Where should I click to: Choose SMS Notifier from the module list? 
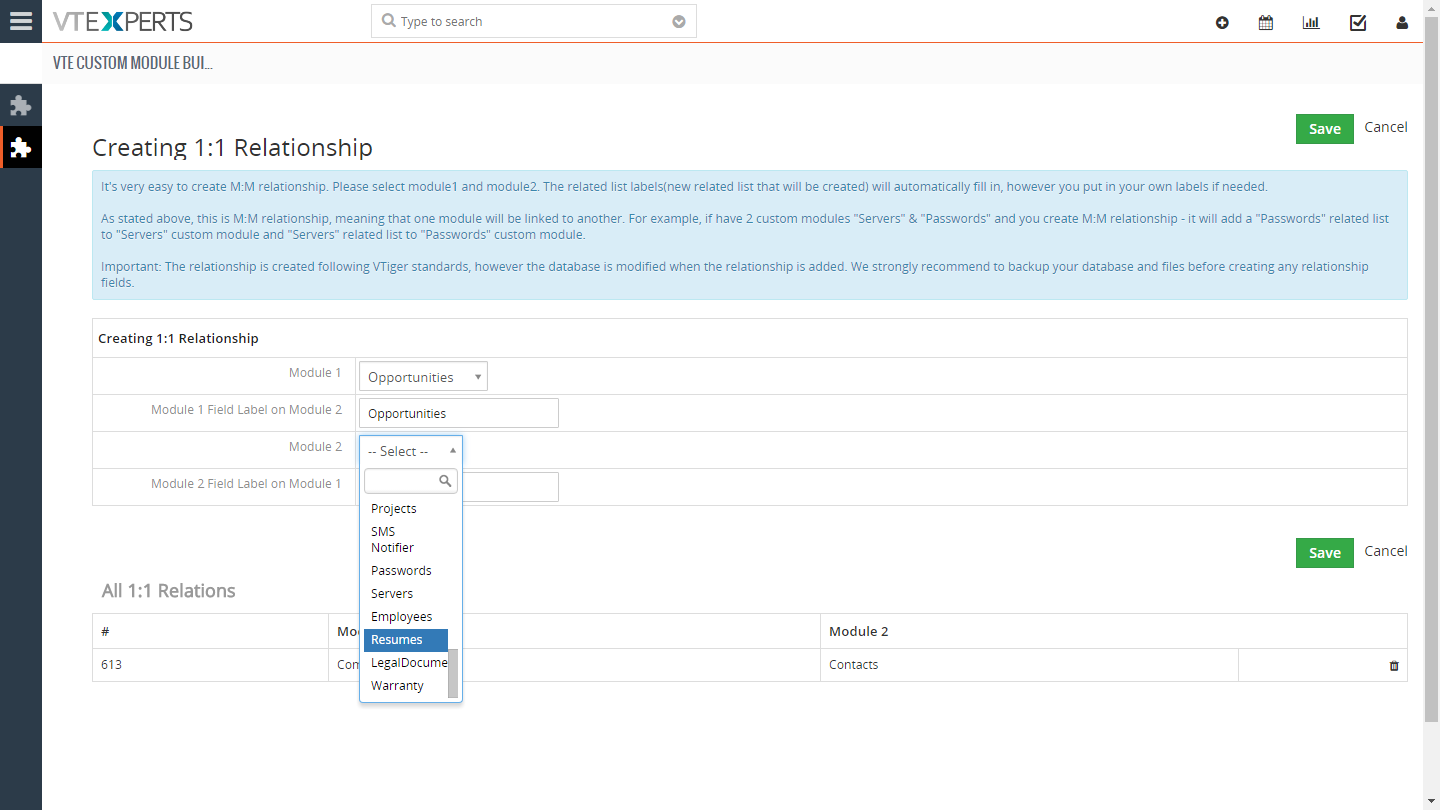pos(406,539)
